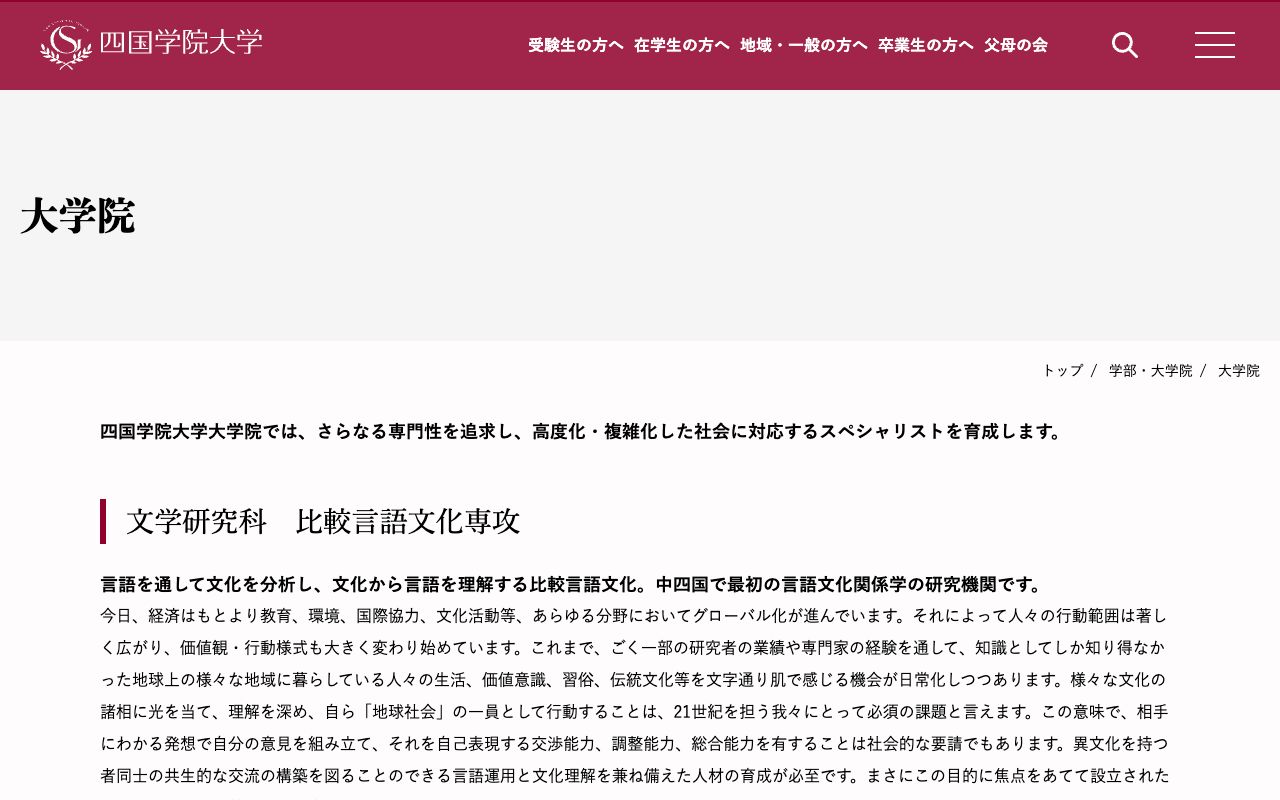1280x800 pixels.
Task: Click the 四国学院大学 wordmark to go home
Action: point(180,44)
